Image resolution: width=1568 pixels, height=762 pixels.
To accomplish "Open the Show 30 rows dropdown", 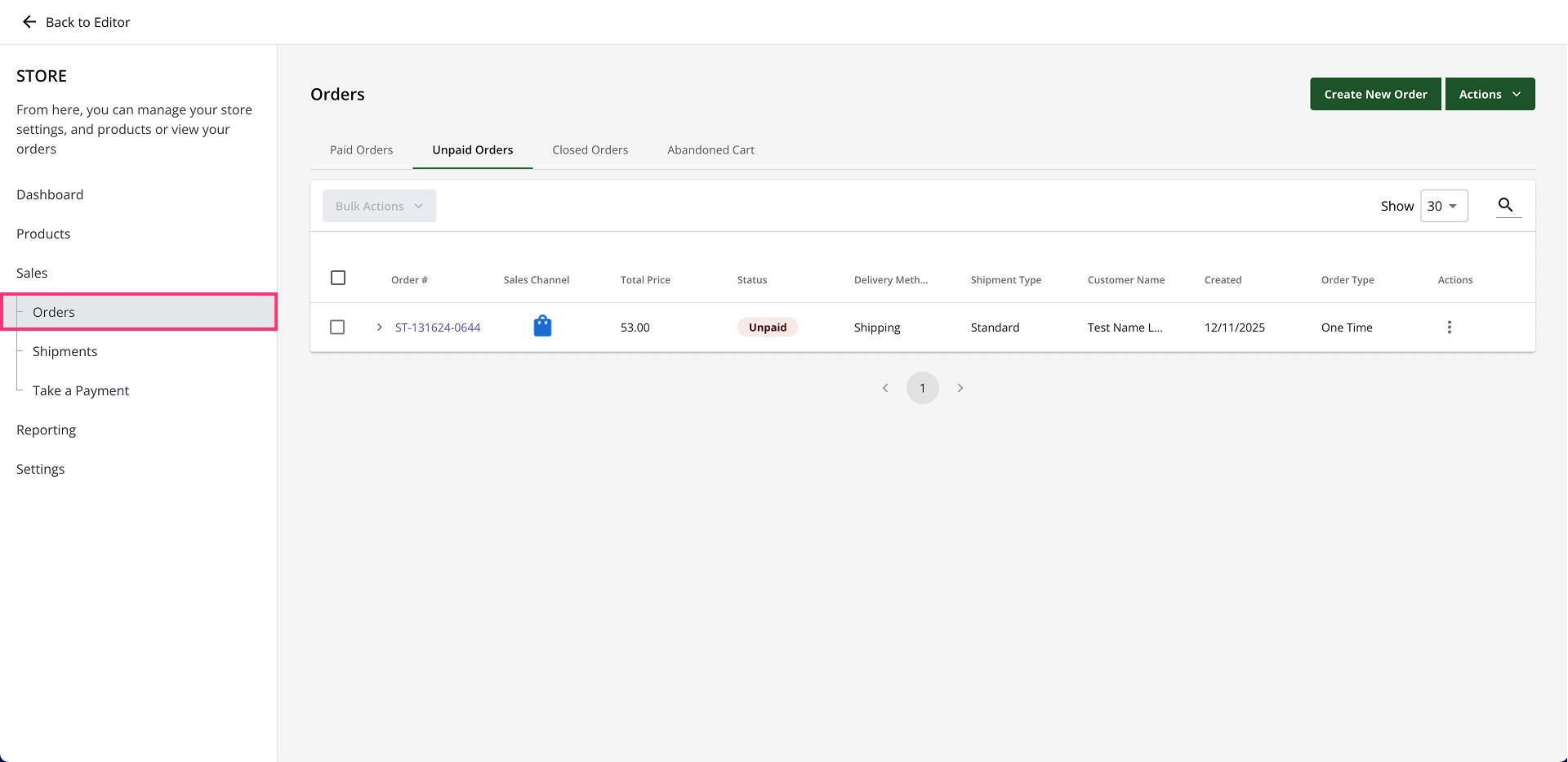I will [1445, 206].
